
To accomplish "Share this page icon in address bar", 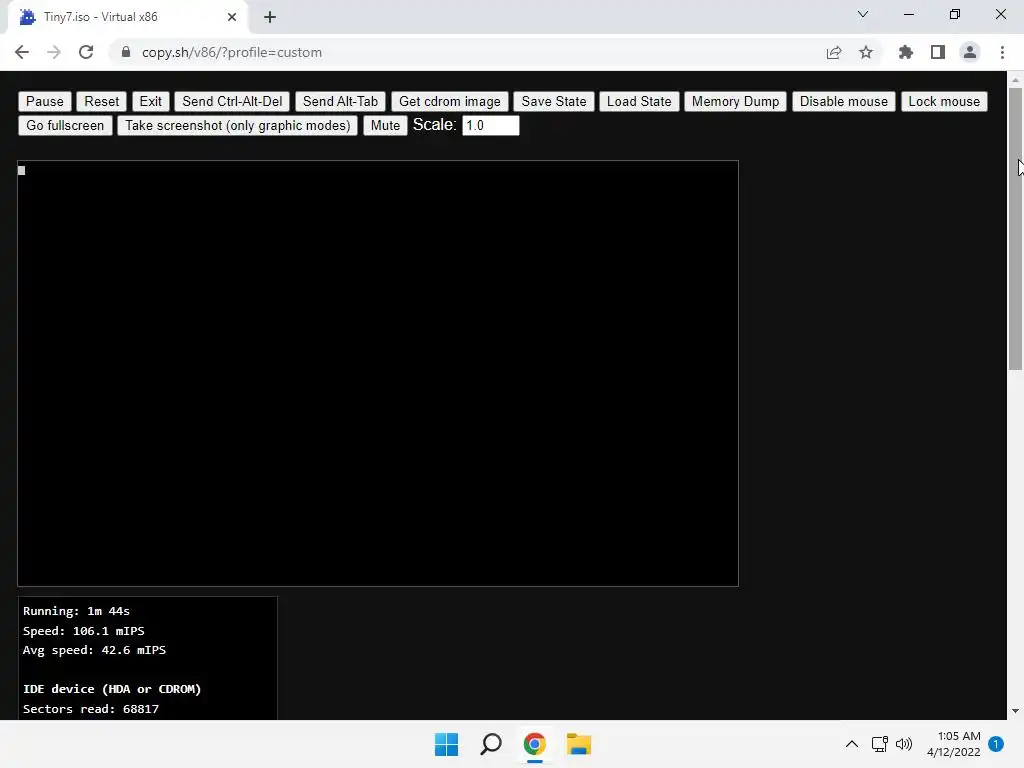I will tap(834, 52).
